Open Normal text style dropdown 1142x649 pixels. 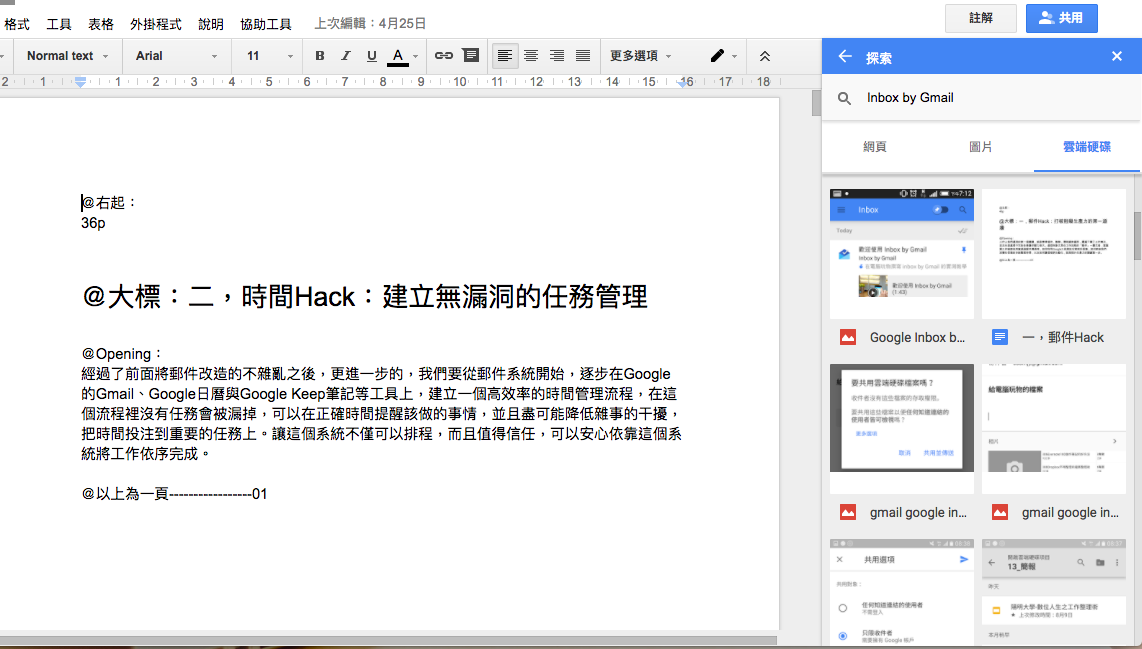click(x=67, y=55)
